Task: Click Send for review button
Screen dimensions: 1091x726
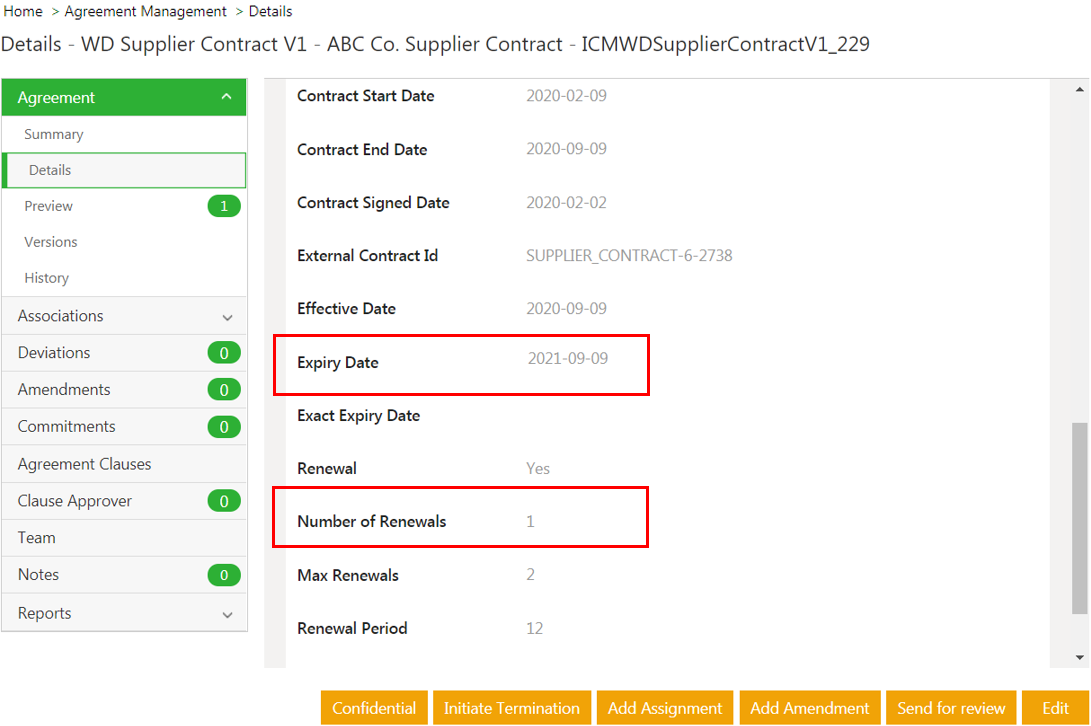Action: point(952,708)
